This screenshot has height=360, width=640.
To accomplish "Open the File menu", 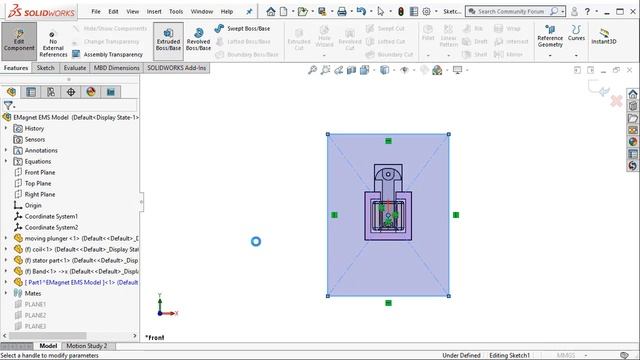I will coord(96,11).
